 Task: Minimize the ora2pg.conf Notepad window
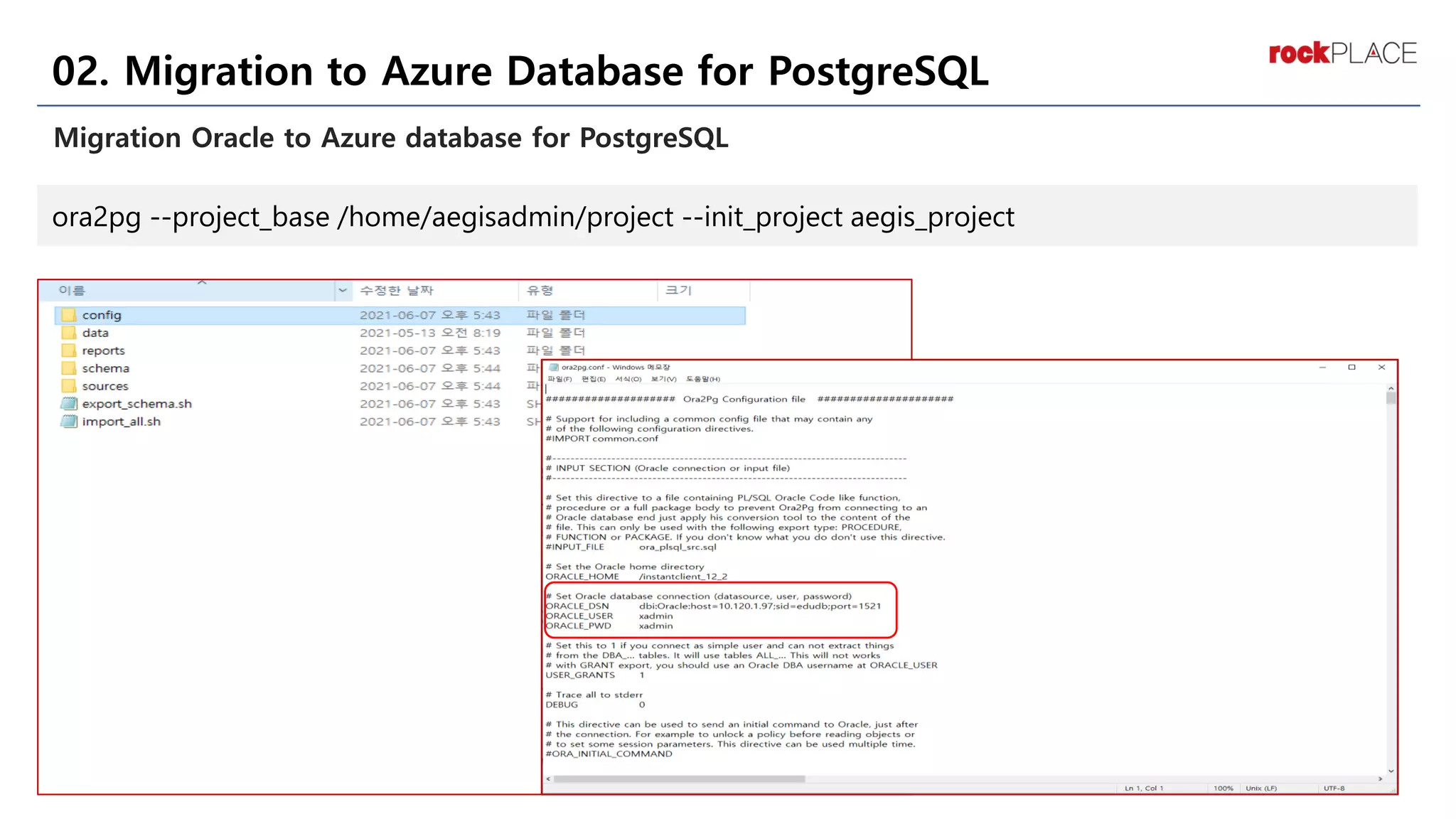[x=1322, y=368]
